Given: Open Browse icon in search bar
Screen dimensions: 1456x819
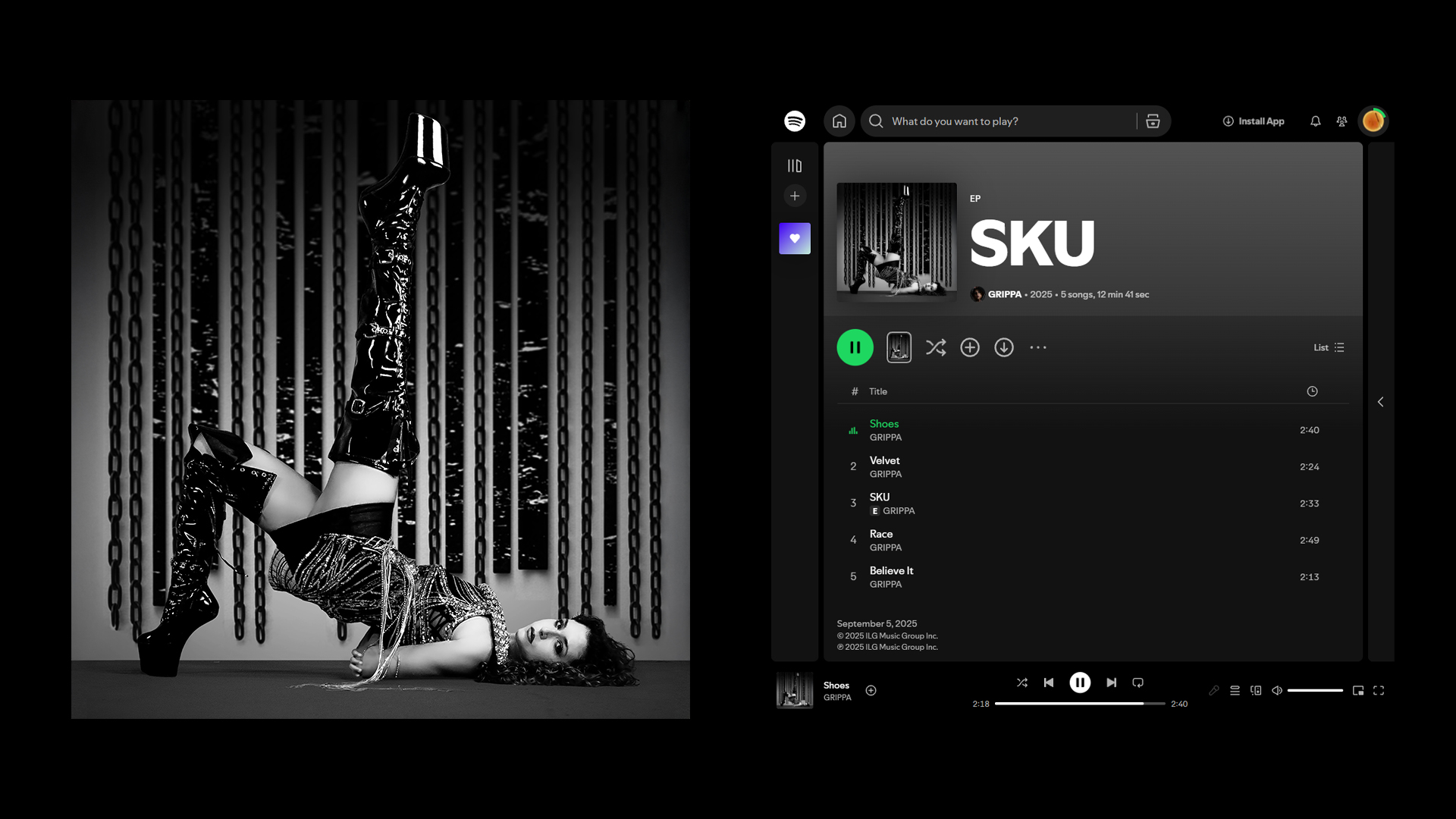Looking at the screenshot, I should [1153, 121].
